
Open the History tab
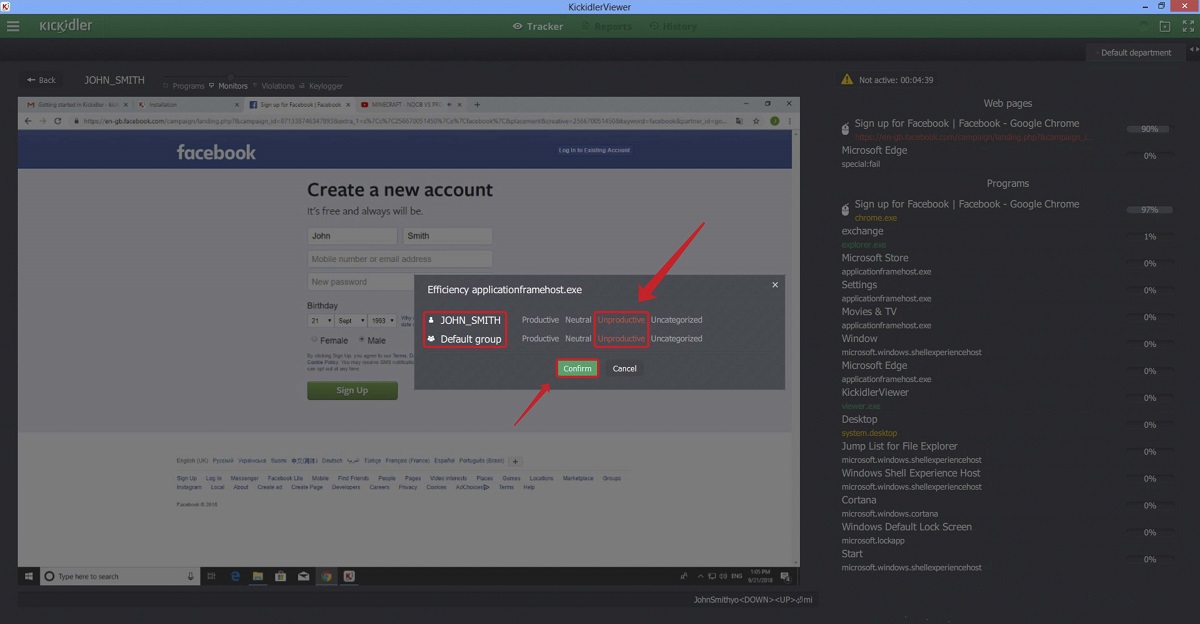[x=672, y=26]
